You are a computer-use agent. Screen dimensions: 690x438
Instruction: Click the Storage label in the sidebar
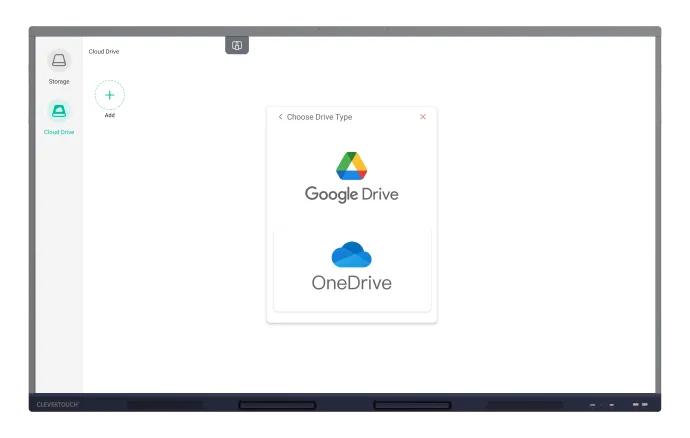coord(59,81)
